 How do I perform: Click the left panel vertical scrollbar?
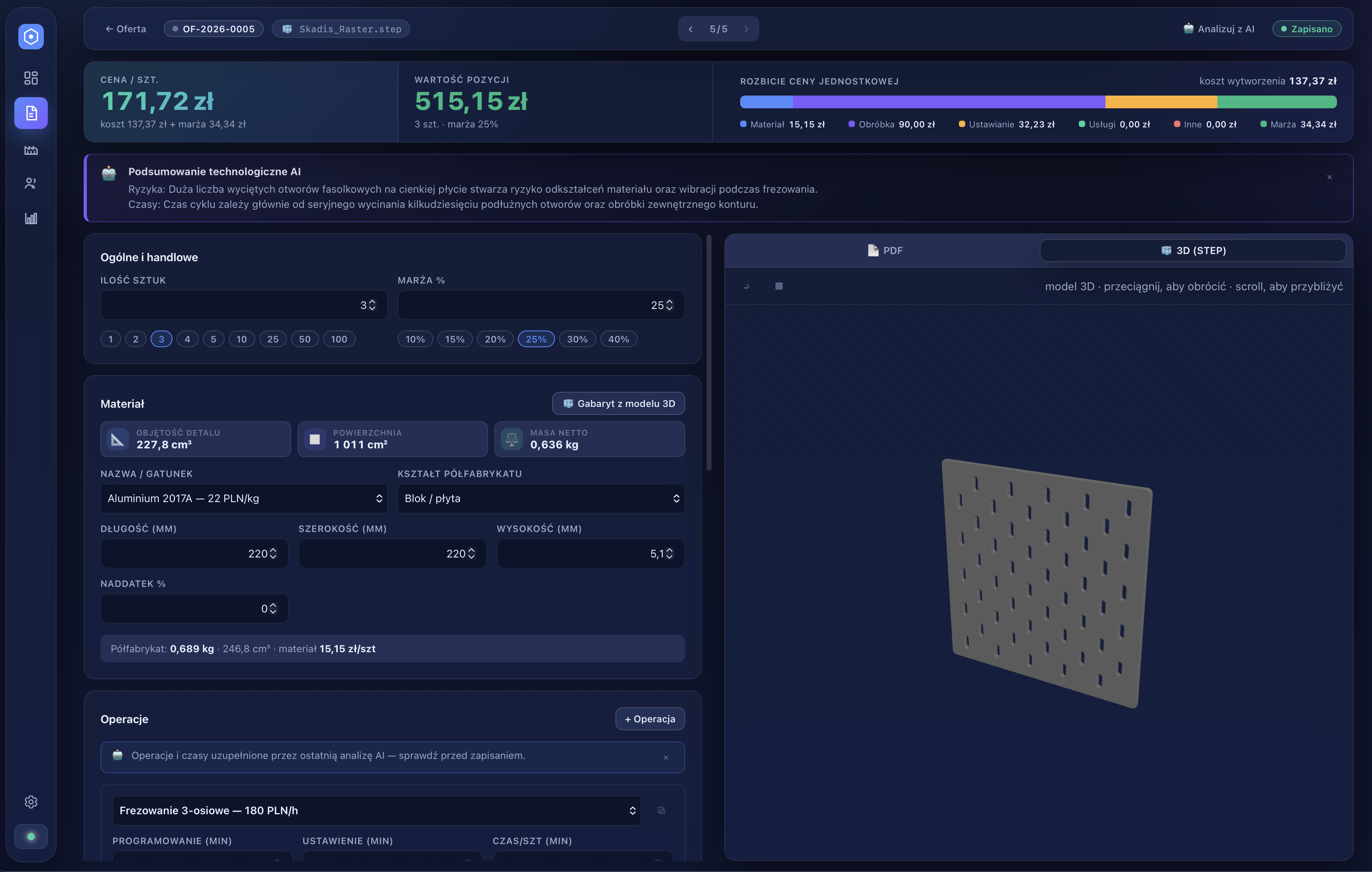click(x=709, y=353)
